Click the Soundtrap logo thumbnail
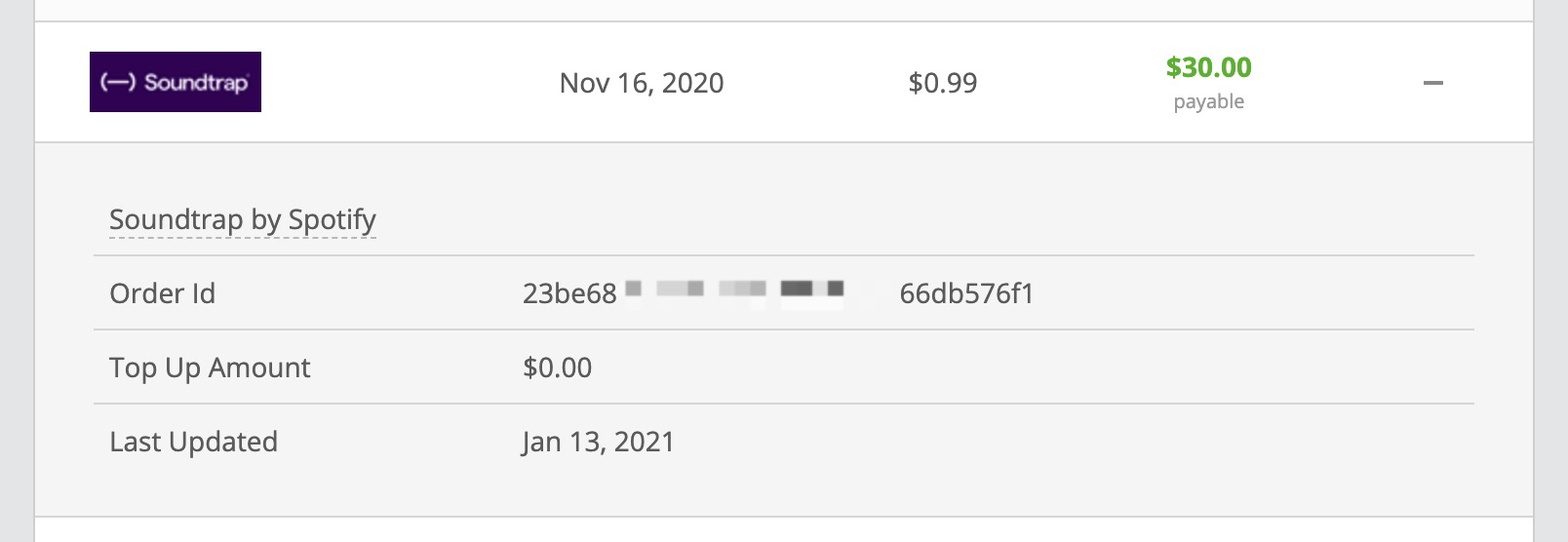This screenshot has width=1568, height=542. pos(176,82)
